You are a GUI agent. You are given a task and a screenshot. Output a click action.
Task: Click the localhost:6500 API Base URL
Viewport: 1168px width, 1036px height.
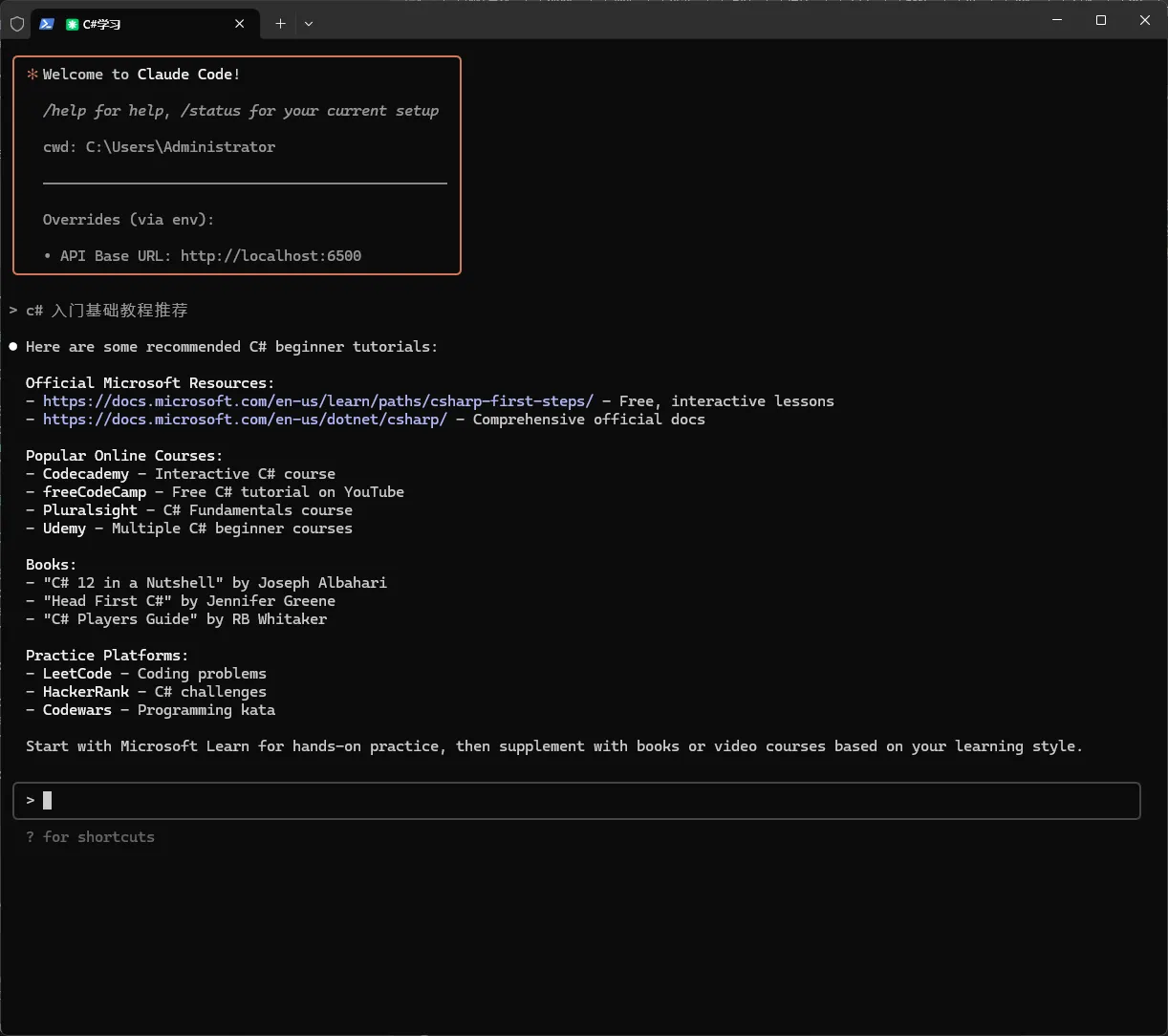pyautogui.click(x=270, y=256)
